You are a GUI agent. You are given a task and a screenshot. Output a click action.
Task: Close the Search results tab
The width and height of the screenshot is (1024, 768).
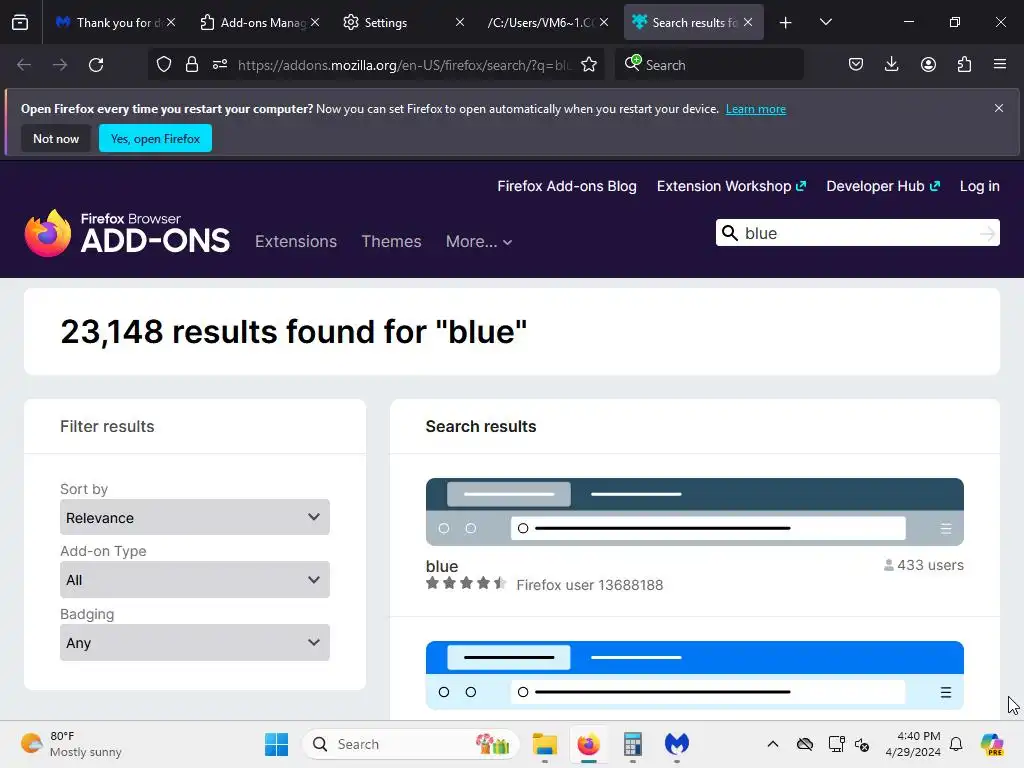pyautogui.click(x=748, y=22)
